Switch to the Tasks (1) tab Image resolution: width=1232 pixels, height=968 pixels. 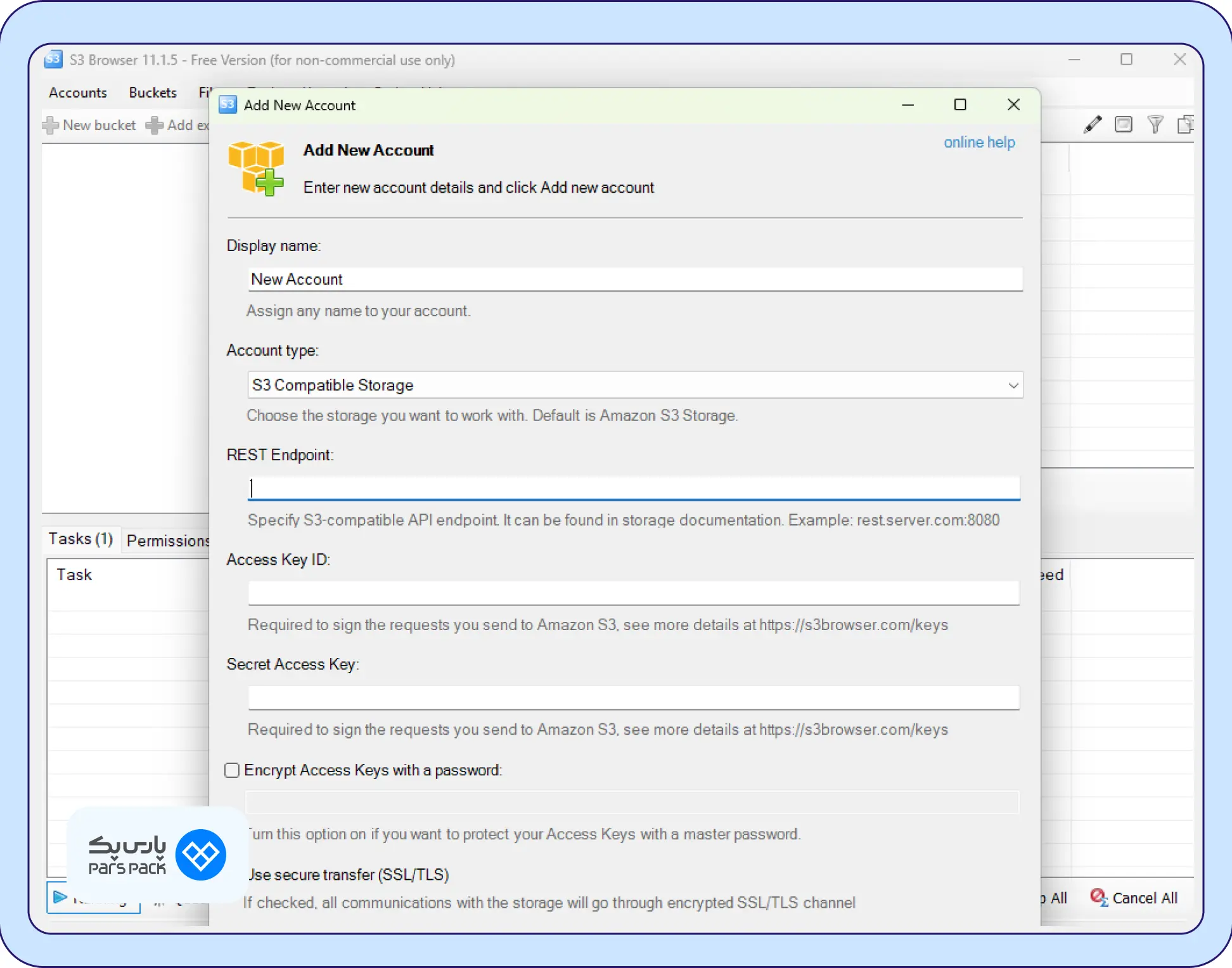tap(80, 539)
